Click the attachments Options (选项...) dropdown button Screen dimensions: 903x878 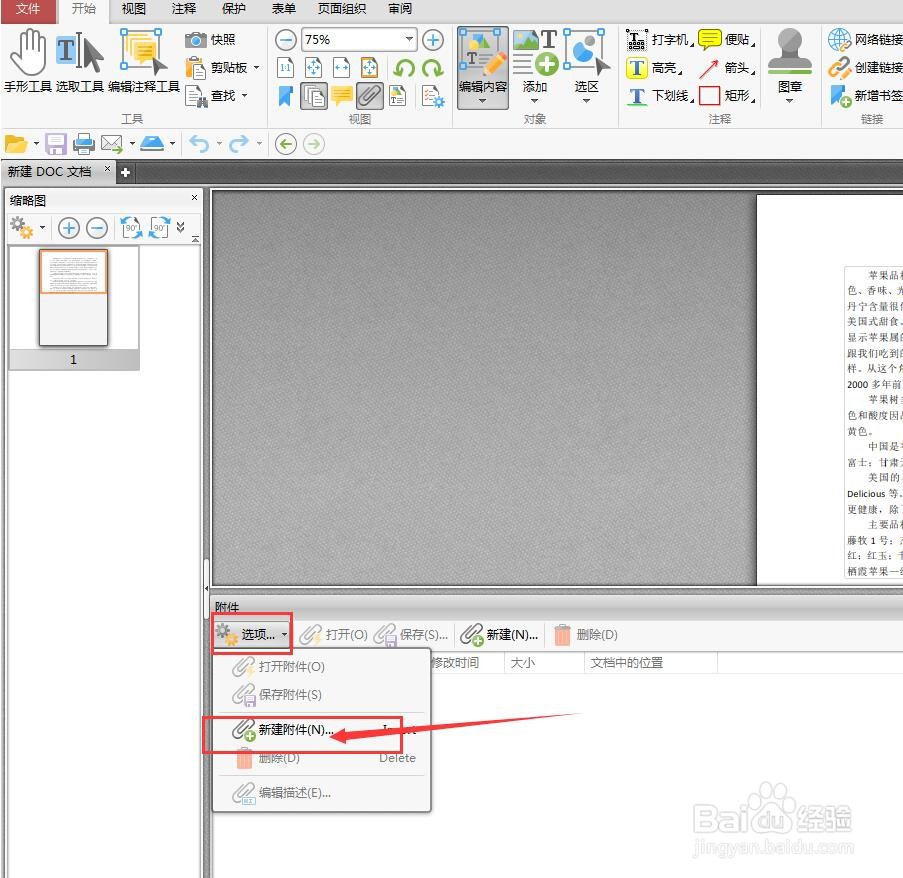pyautogui.click(x=252, y=634)
